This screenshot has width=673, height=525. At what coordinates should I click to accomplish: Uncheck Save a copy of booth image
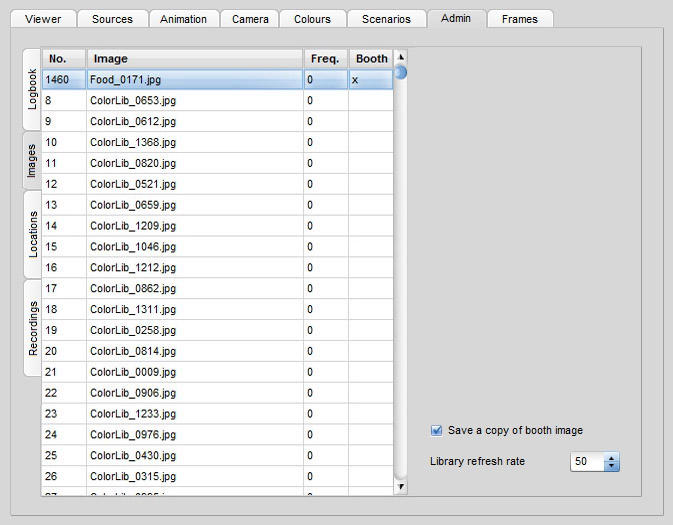(436, 430)
